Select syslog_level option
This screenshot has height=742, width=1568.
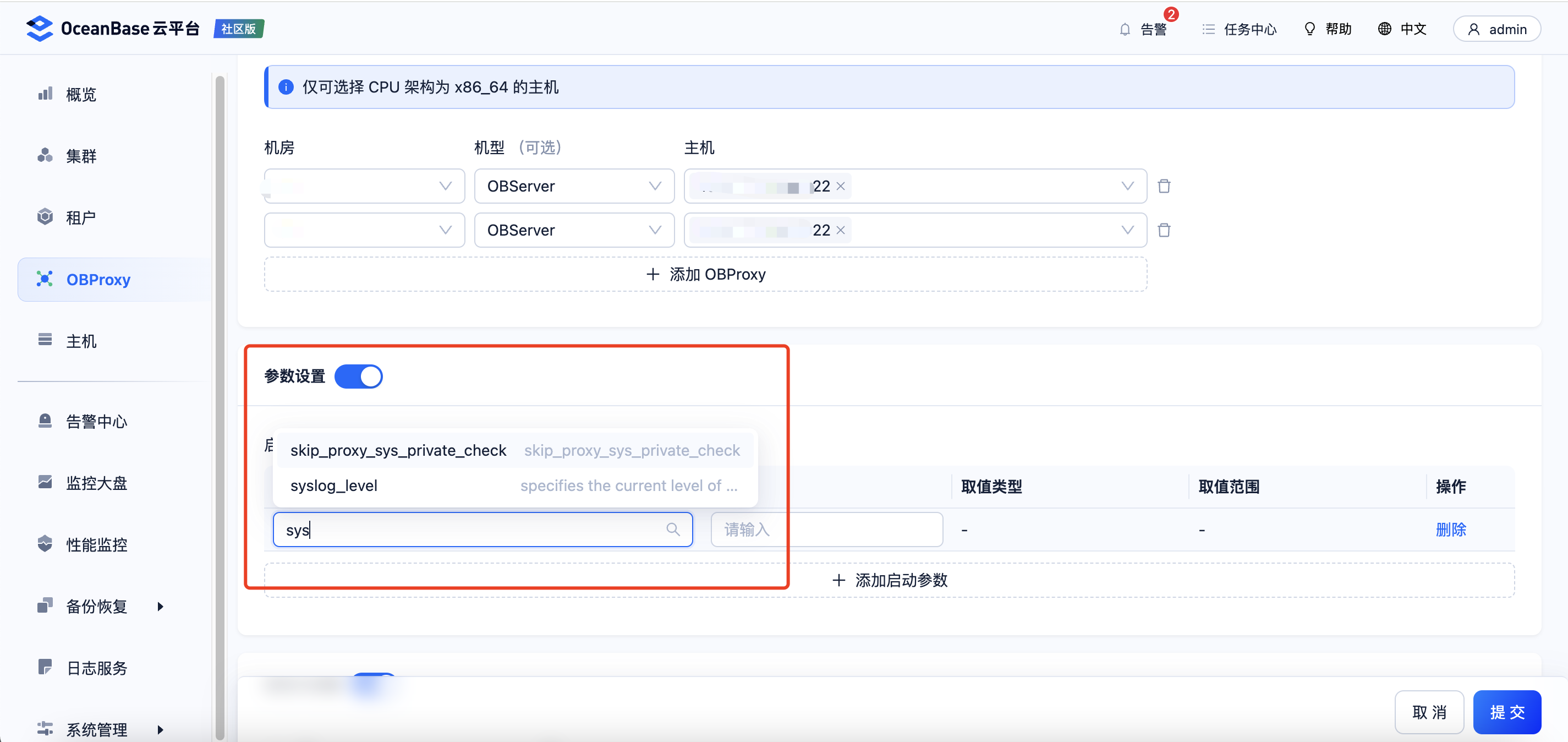pyautogui.click(x=515, y=485)
